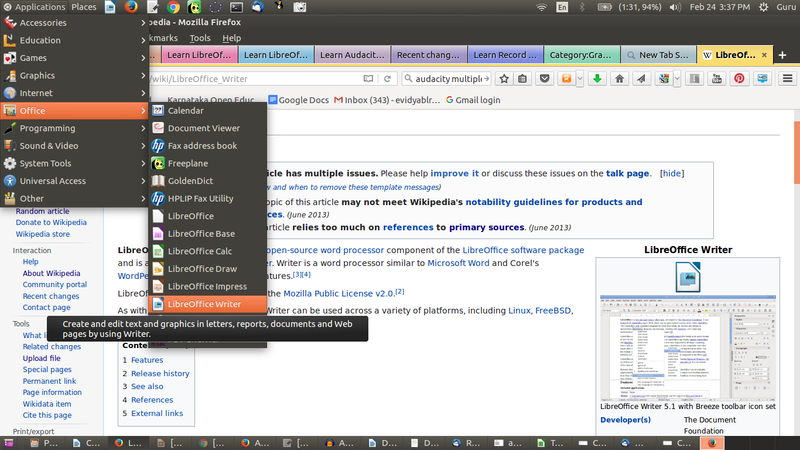The height and width of the screenshot is (450, 800).
Task: Expand the Sound & Video submenu
Action: (74, 146)
